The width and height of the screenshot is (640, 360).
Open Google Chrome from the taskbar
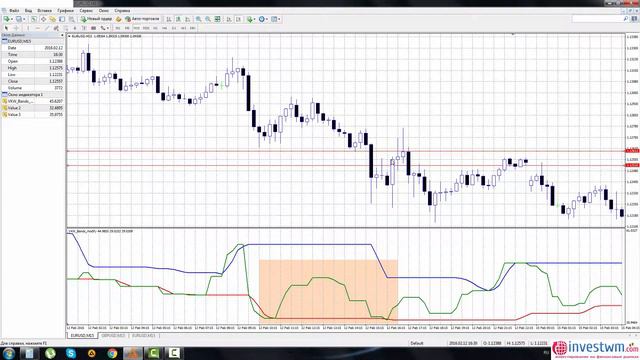pos(112,353)
